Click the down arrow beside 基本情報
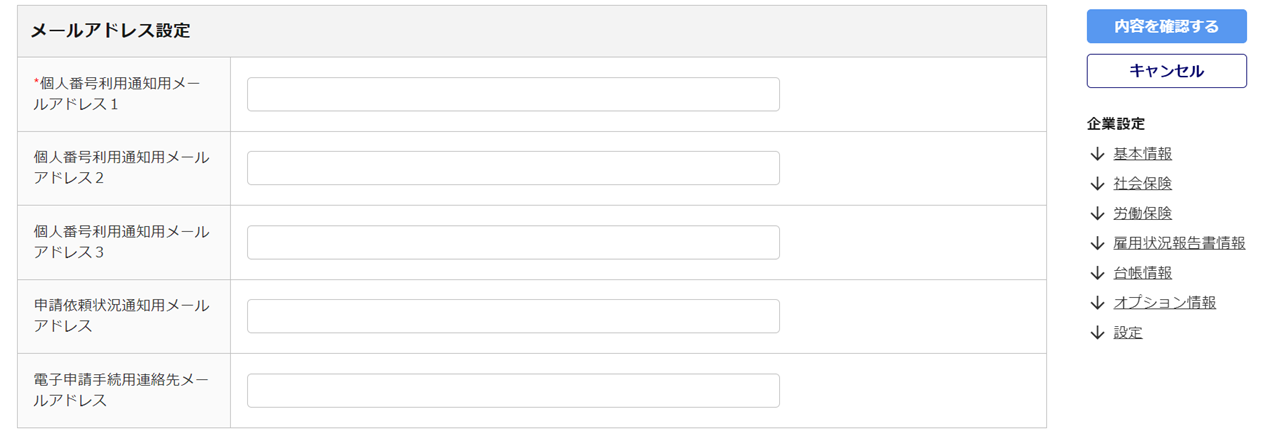Image resolution: width=1272 pixels, height=436 pixels. tap(1097, 154)
